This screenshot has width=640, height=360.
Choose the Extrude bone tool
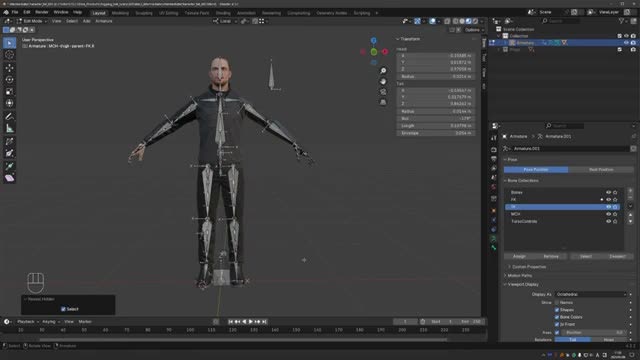pos(9,166)
